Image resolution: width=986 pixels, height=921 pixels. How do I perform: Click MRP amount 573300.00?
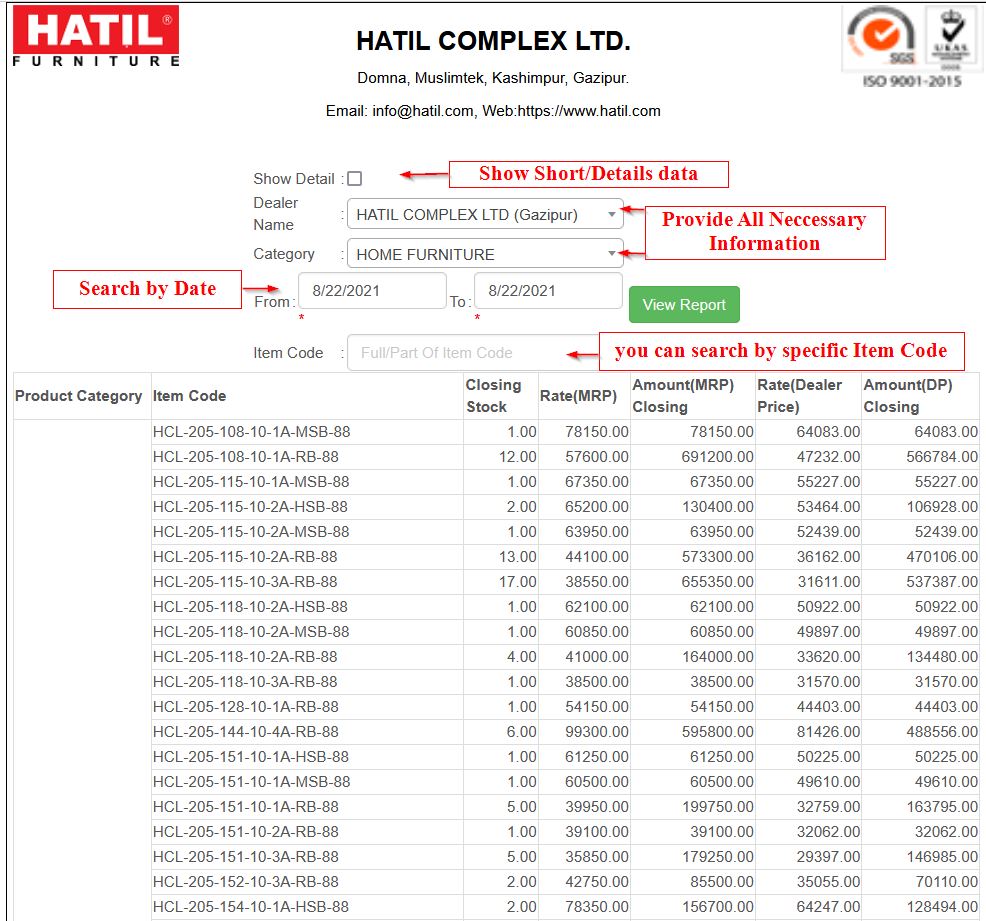717,557
